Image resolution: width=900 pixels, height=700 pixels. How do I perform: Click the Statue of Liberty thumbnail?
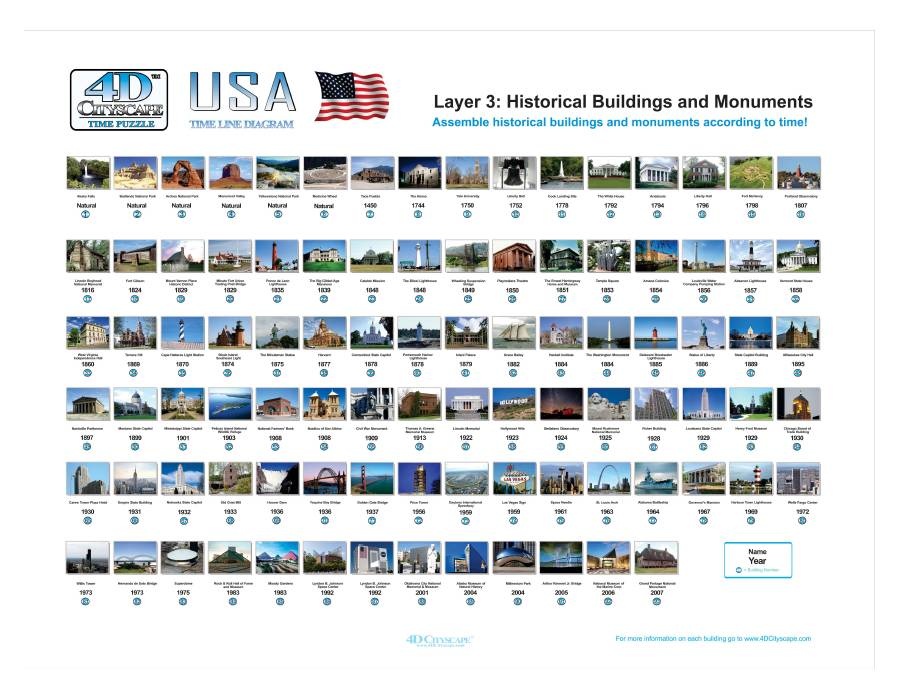point(704,333)
